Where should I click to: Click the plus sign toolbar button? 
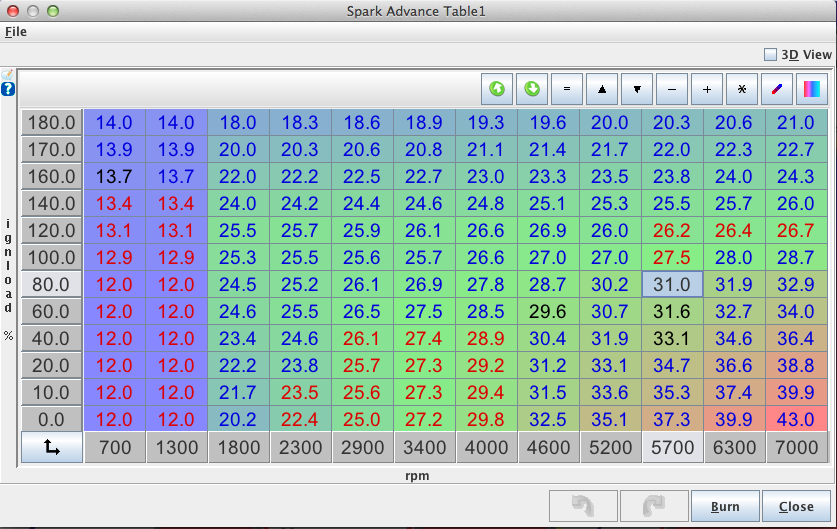pos(706,89)
